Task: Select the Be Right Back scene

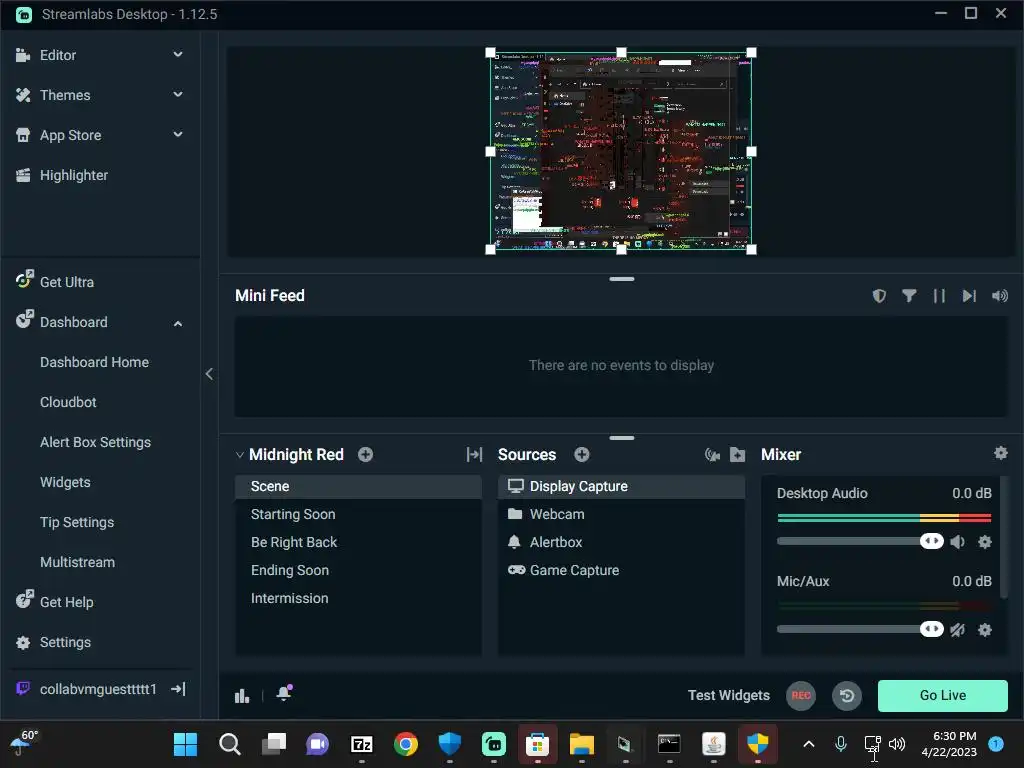Action: pyautogui.click(x=359, y=542)
